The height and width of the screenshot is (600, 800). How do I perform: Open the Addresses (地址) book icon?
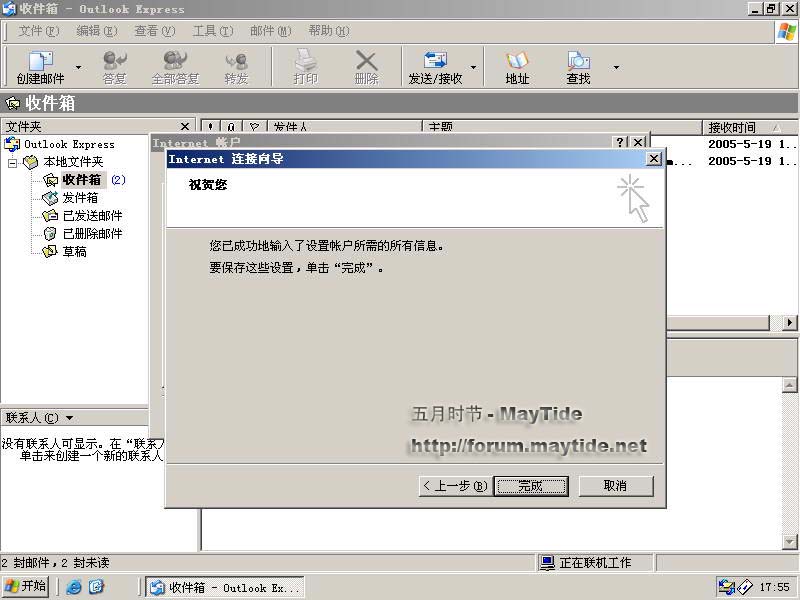517,67
